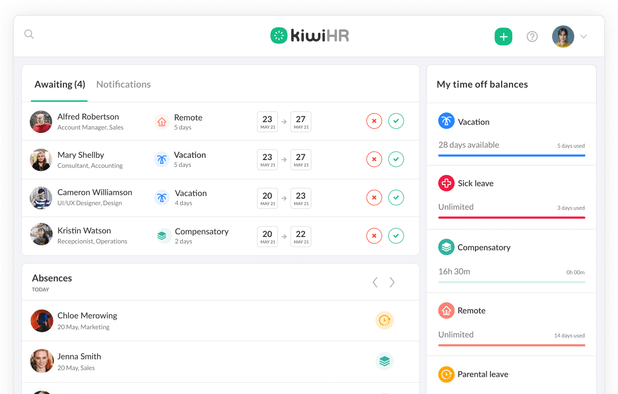
Task: Click the Compensatory layers icon in Kristin's row
Action: tap(162, 236)
